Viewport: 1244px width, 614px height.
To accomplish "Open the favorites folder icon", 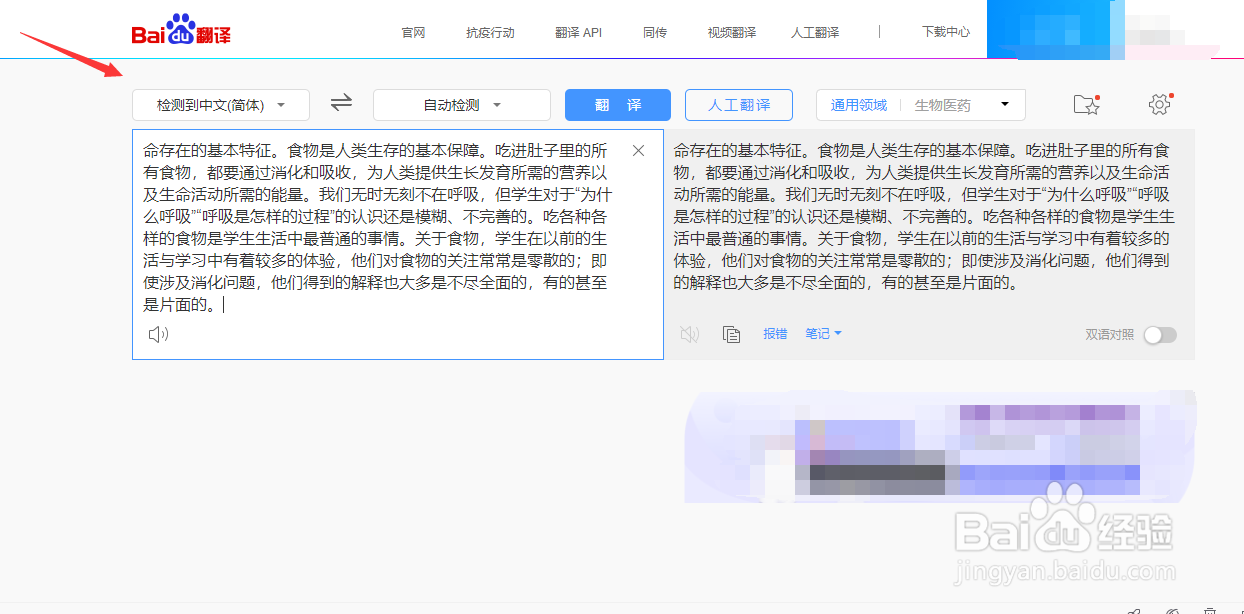I will 1087,103.
